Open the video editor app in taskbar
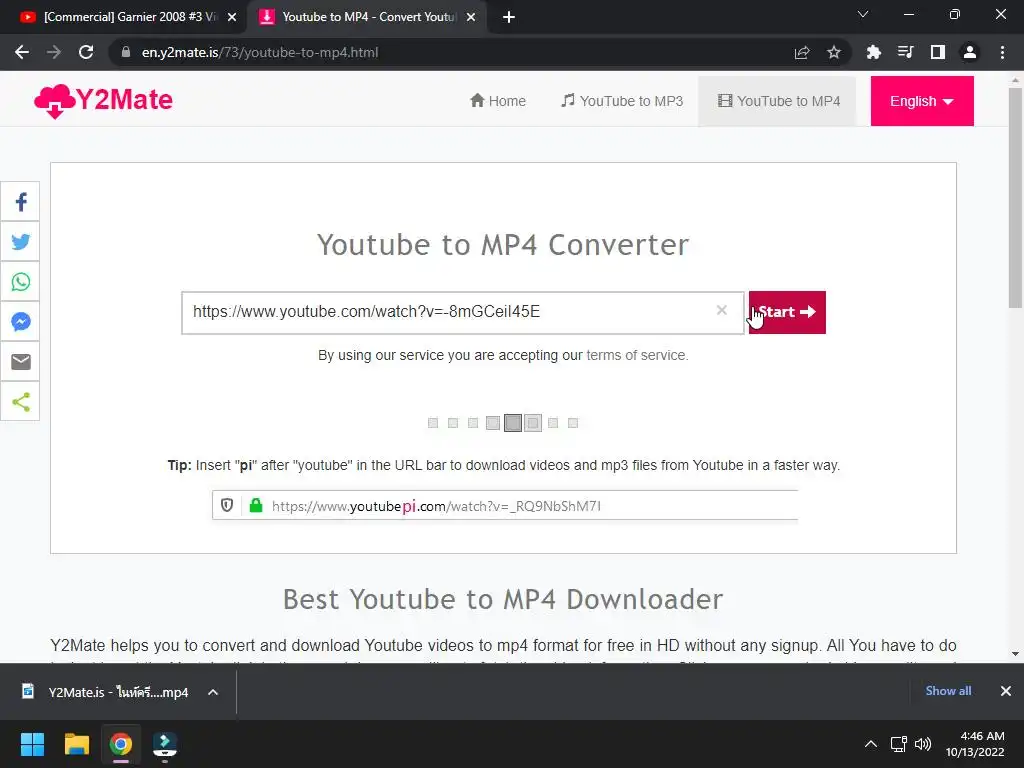 [165, 744]
